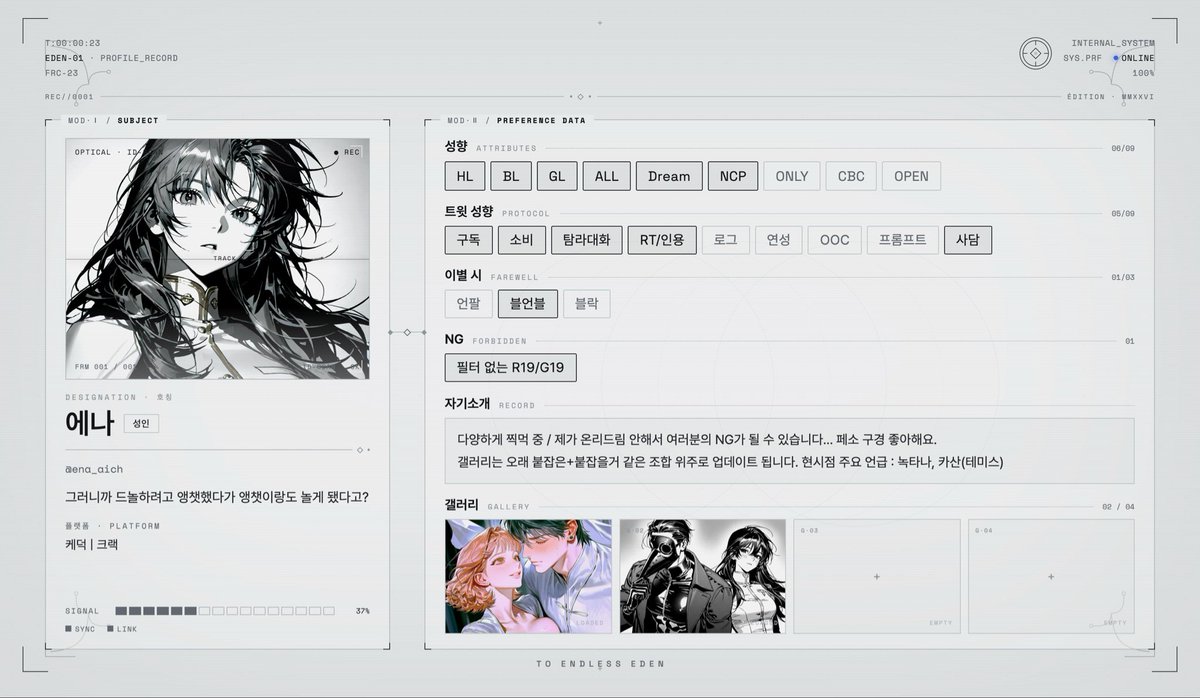Open the first gallery image of the couple
1200x698 pixels.
pos(528,576)
